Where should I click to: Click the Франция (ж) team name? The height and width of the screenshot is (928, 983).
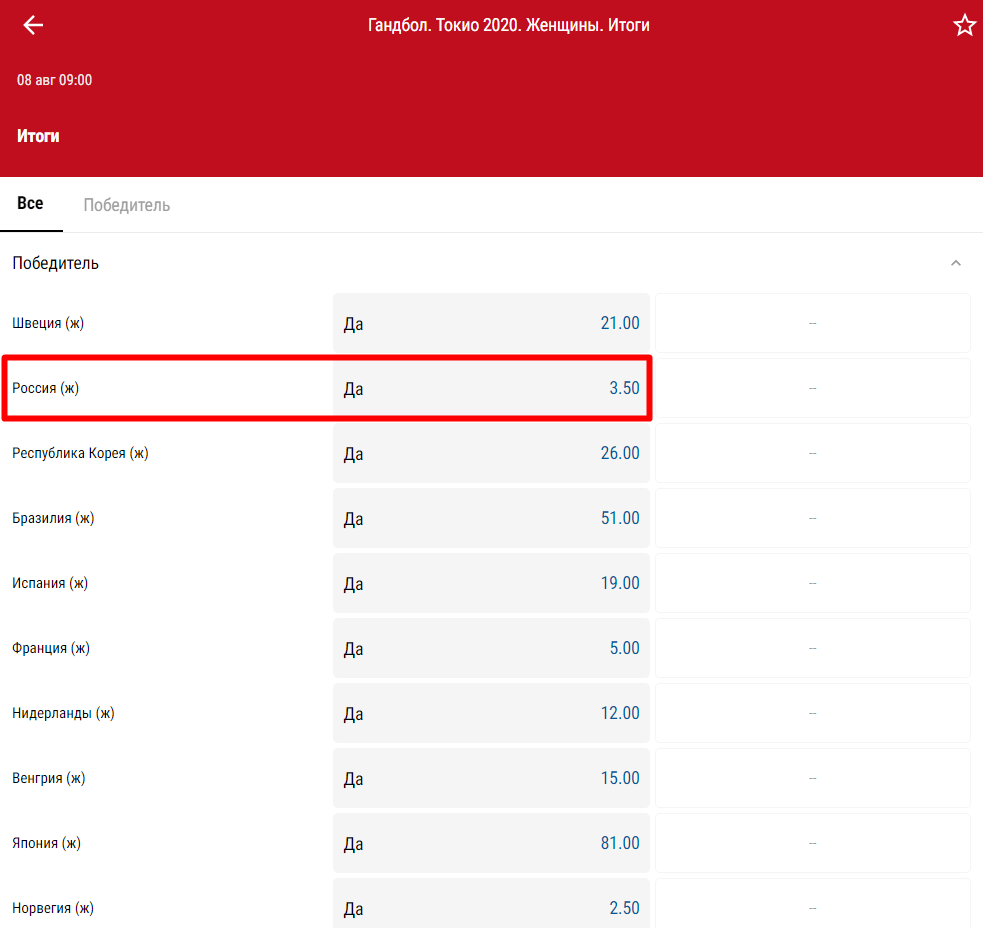point(51,648)
